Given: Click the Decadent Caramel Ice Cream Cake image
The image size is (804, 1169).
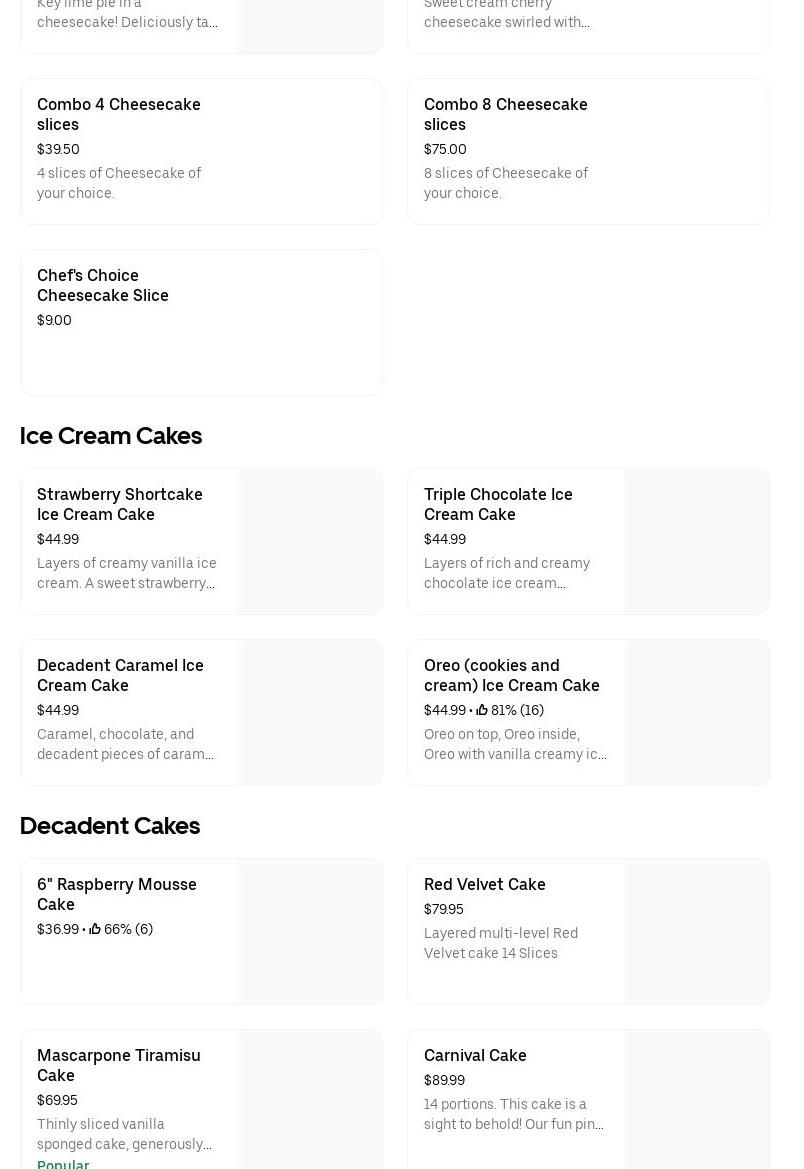Looking at the screenshot, I should click(x=309, y=712).
